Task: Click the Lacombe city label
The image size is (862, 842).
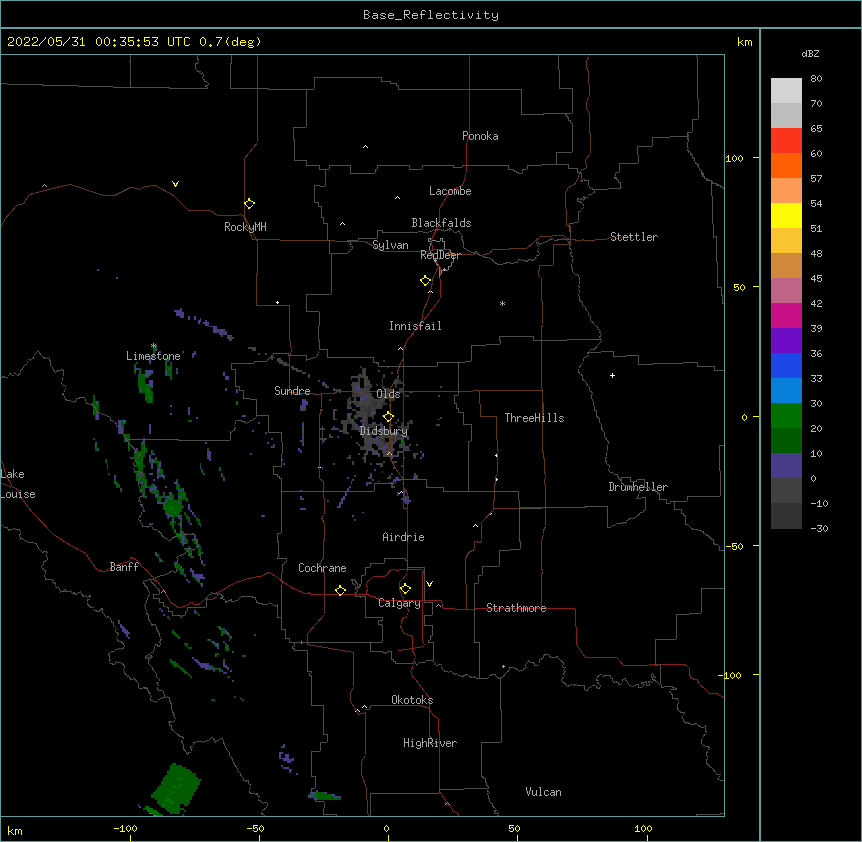Action: 450,191
